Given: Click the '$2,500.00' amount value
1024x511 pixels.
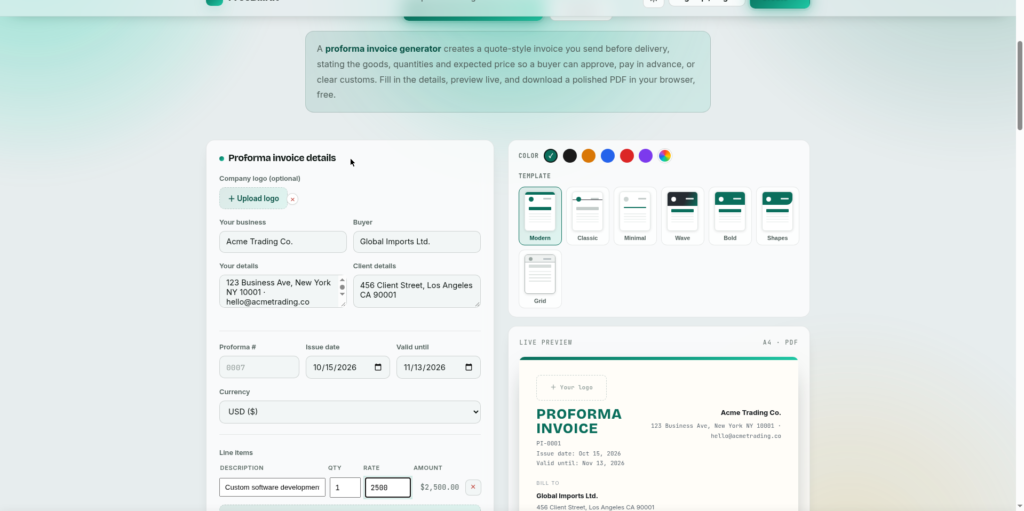Looking at the screenshot, I should point(440,487).
